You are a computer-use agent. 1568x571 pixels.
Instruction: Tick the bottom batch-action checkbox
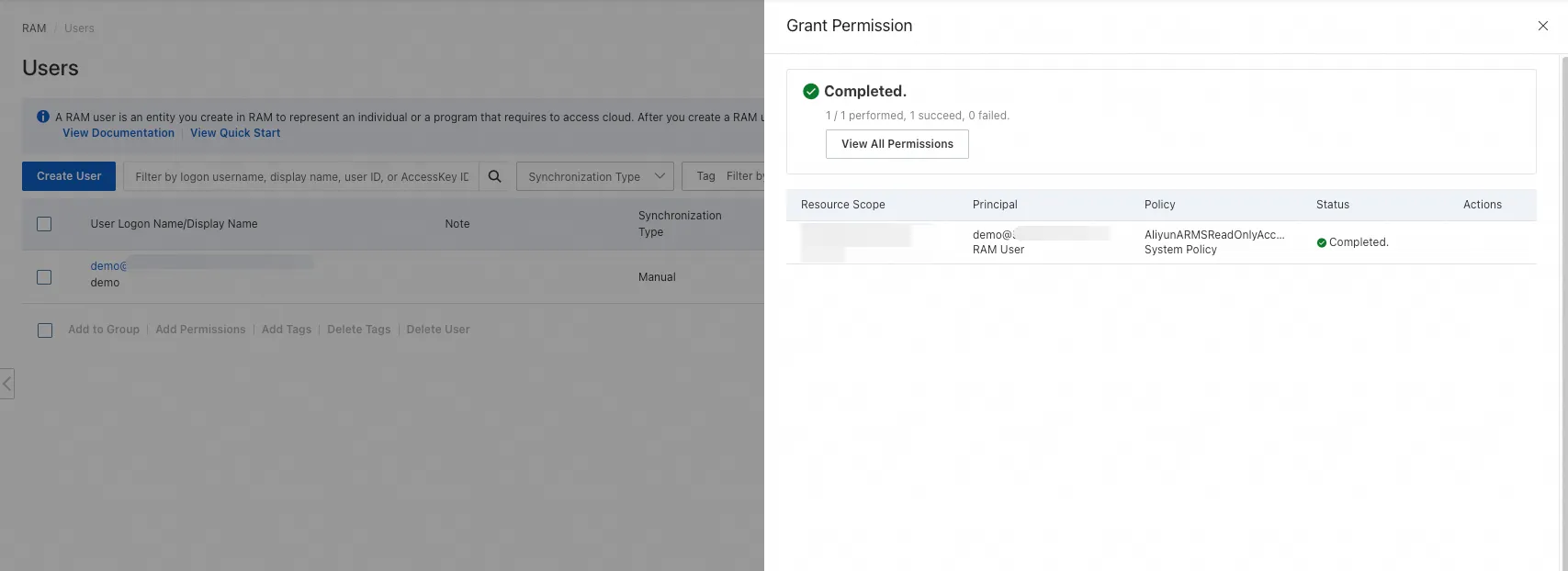(45, 330)
